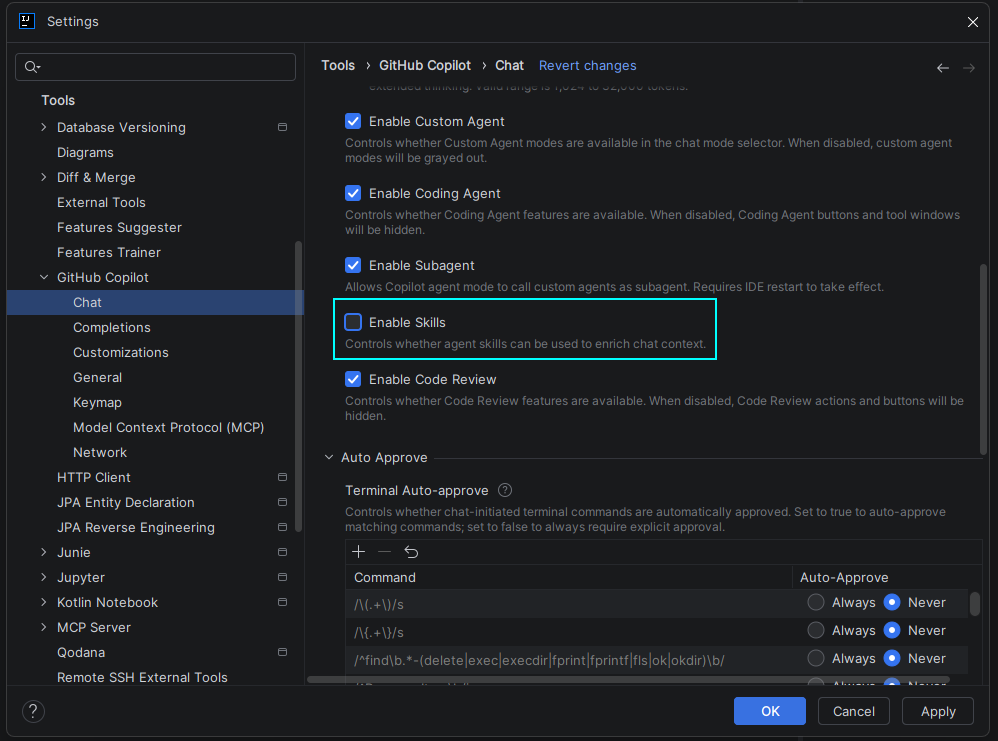This screenshot has height=741, width=998.
Task: Click settings tree vertical scrollbar
Action: (299, 386)
